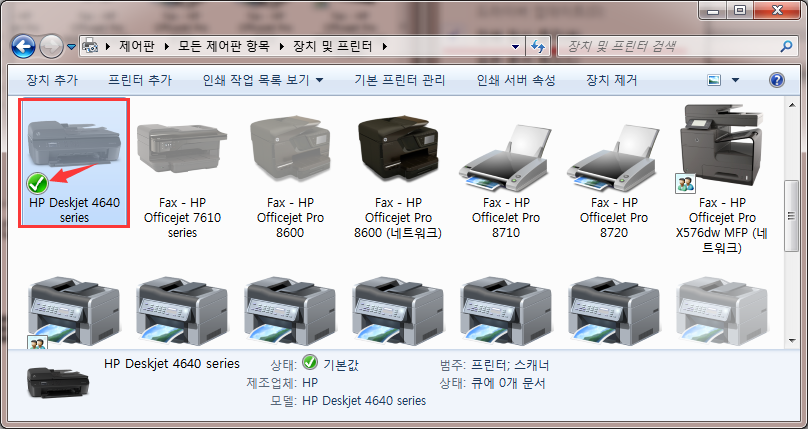The width and height of the screenshot is (808, 429).
Task: Click the search magnifier icon
Action: [x=786, y=46]
